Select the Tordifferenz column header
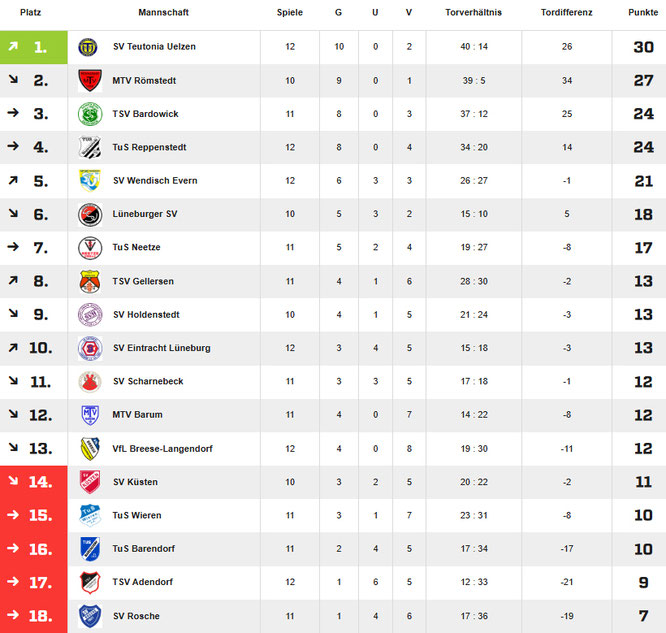This screenshot has width=666, height=633. click(x=566, y=13)
